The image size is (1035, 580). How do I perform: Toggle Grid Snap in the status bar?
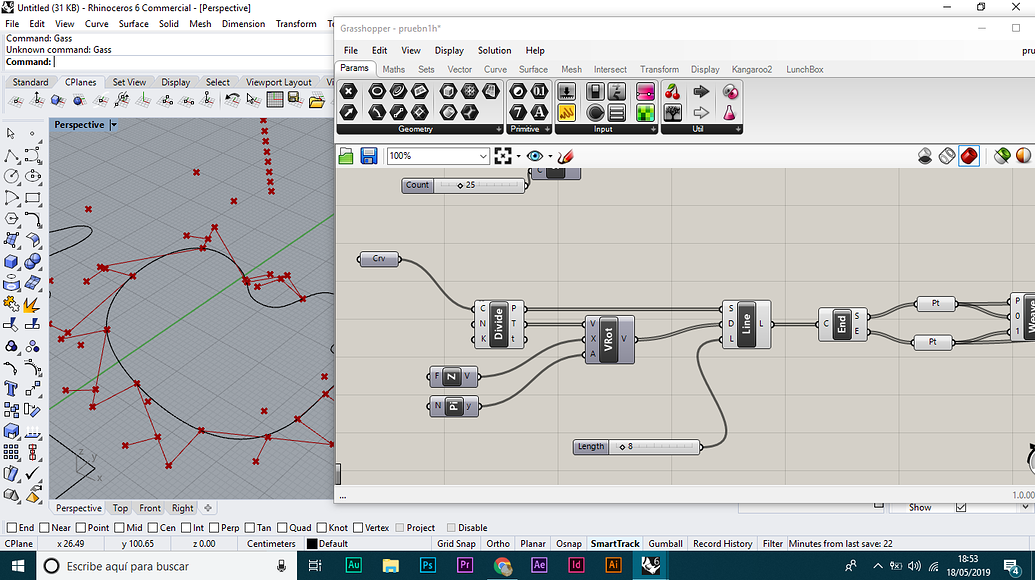(x=456, y=544)
